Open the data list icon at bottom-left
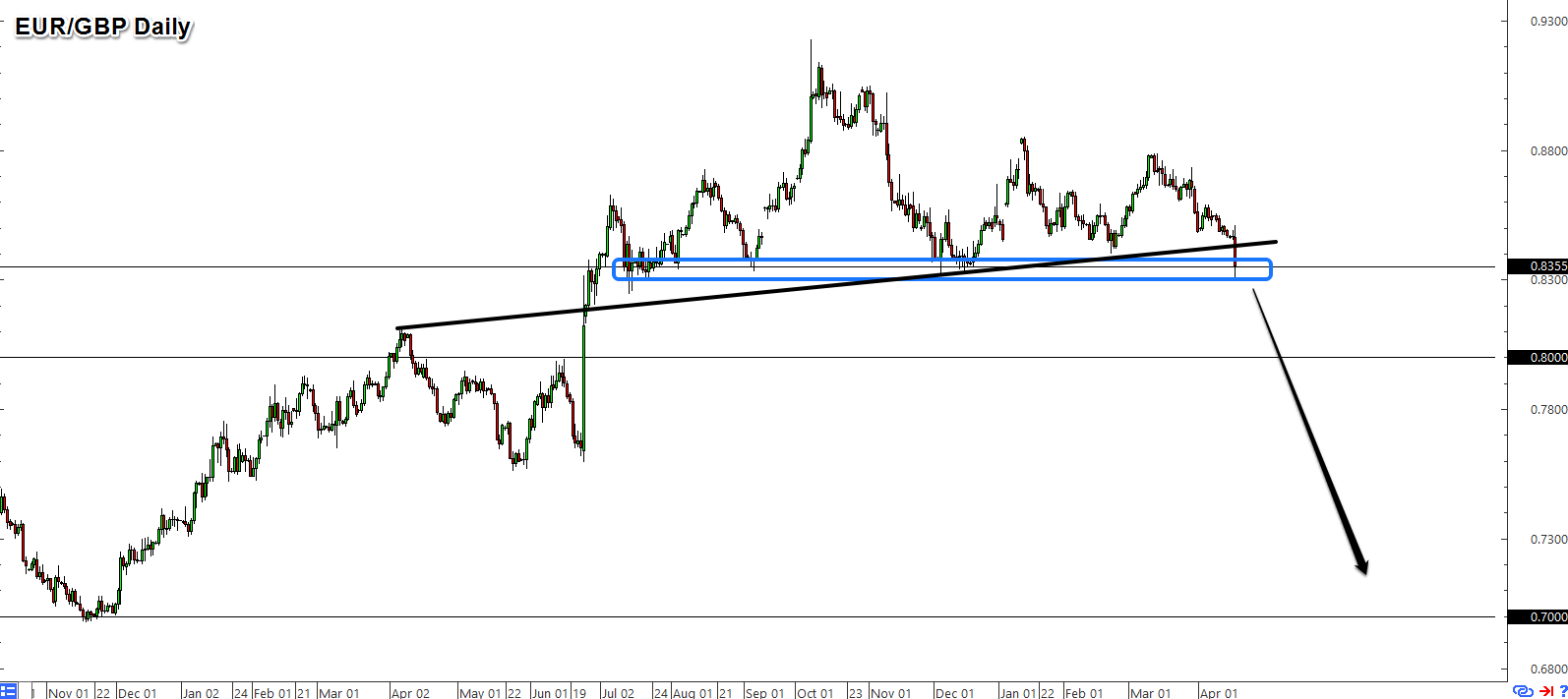Viewport: 1568px width, 699px height. coord(9,691)
